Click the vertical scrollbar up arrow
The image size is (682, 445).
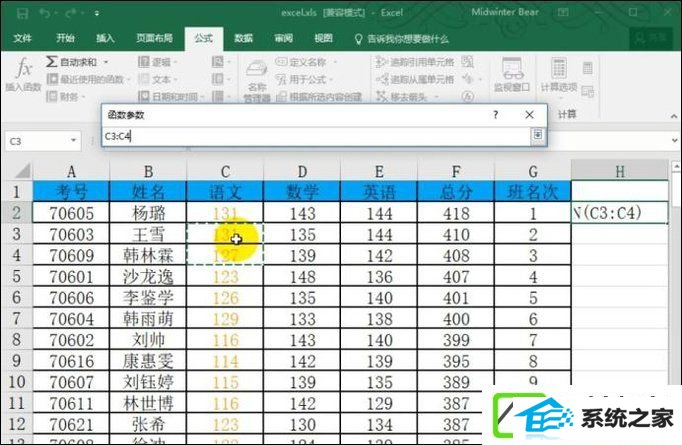pyautogui.click(x=676, y=166)
